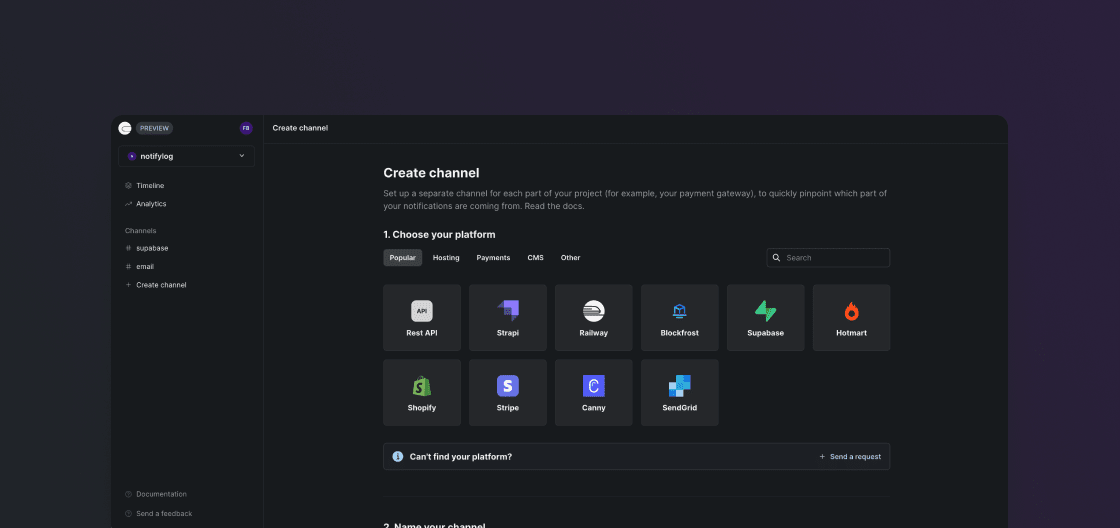Open Analytics in the sidebar
Screen dimensions: 1120x528
coord(151,204)
